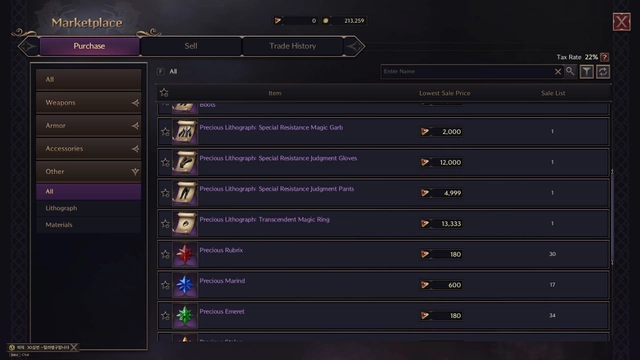
Task: Select the Precious Emeret green gem icon
Action: tap(185, 316)
